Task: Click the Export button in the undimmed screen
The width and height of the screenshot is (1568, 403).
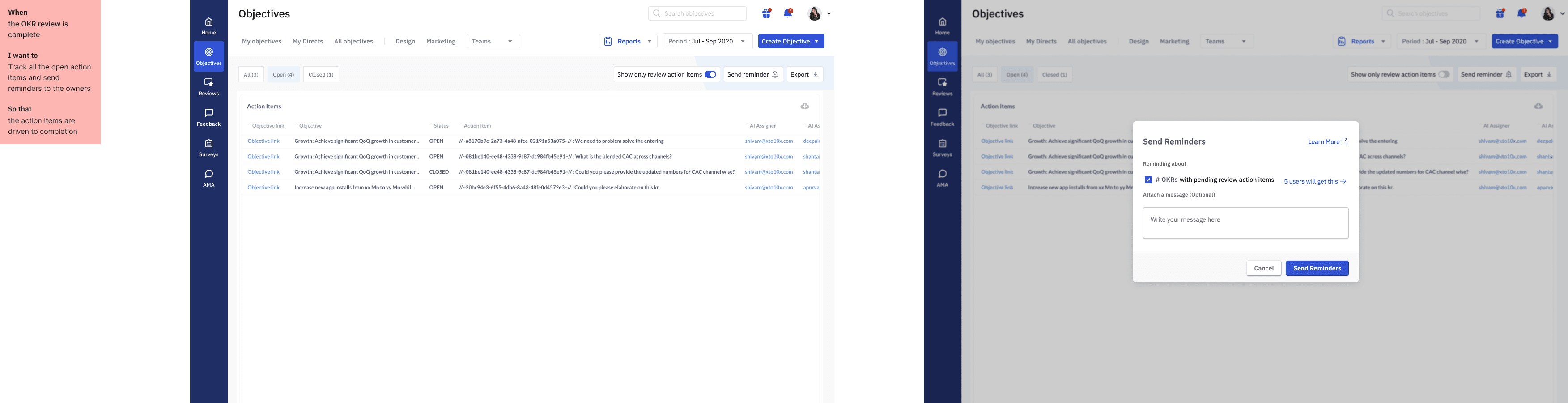Action: pos(805,74)
